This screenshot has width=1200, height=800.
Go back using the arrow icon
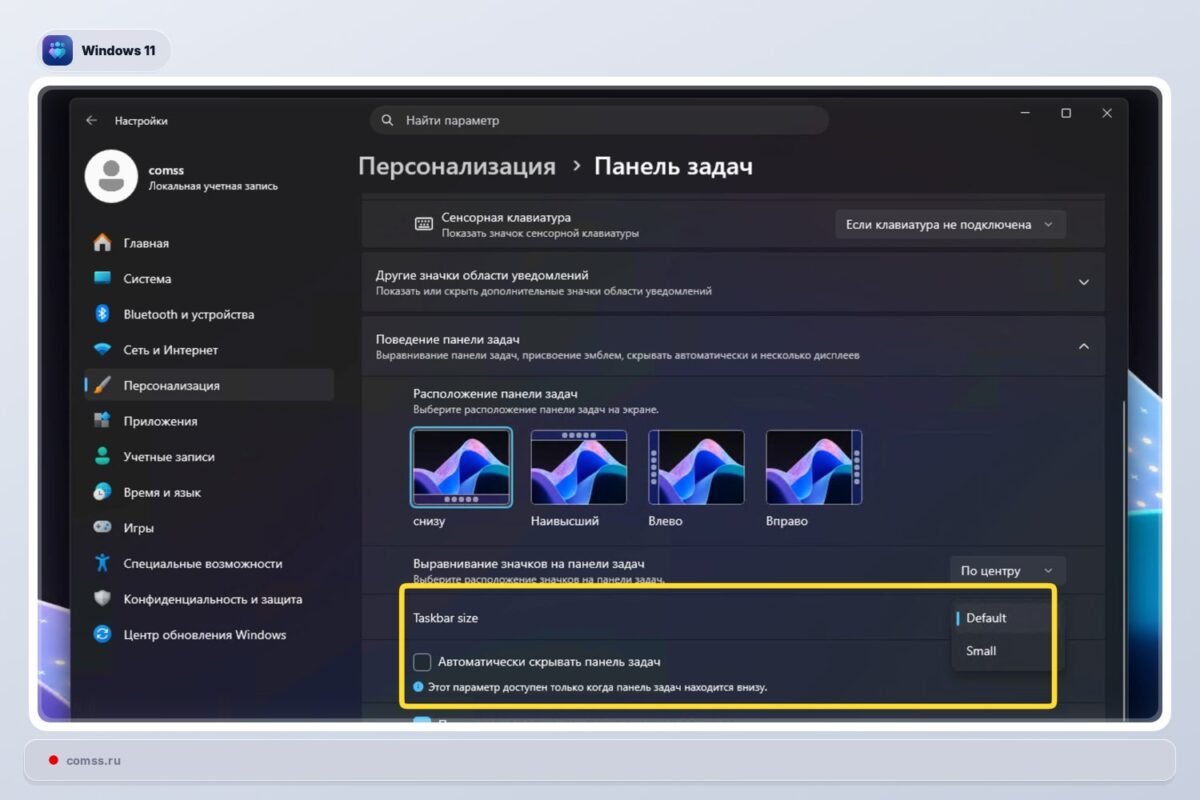(92, 120)
